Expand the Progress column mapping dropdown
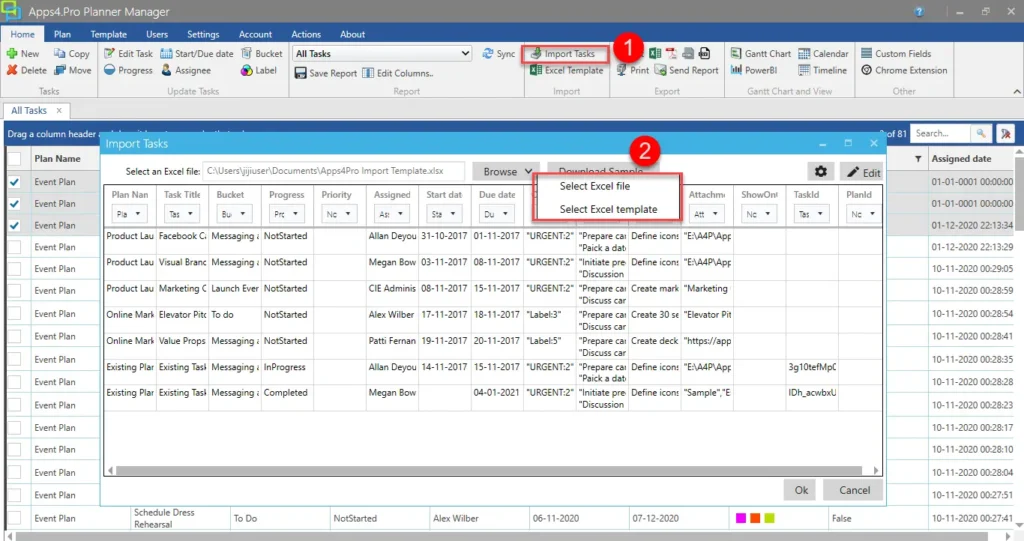The image size is (1024, 541). pyautogui.click(x=290, y=214)
